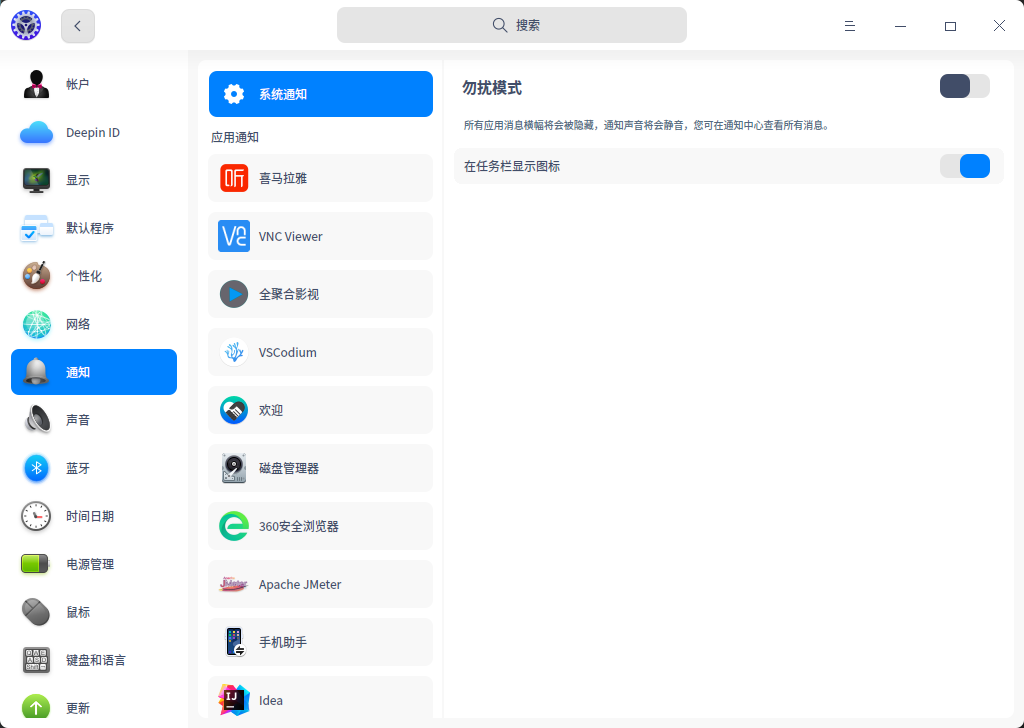Click the 手机助手 app name
1024x728 pixels.
283,642
